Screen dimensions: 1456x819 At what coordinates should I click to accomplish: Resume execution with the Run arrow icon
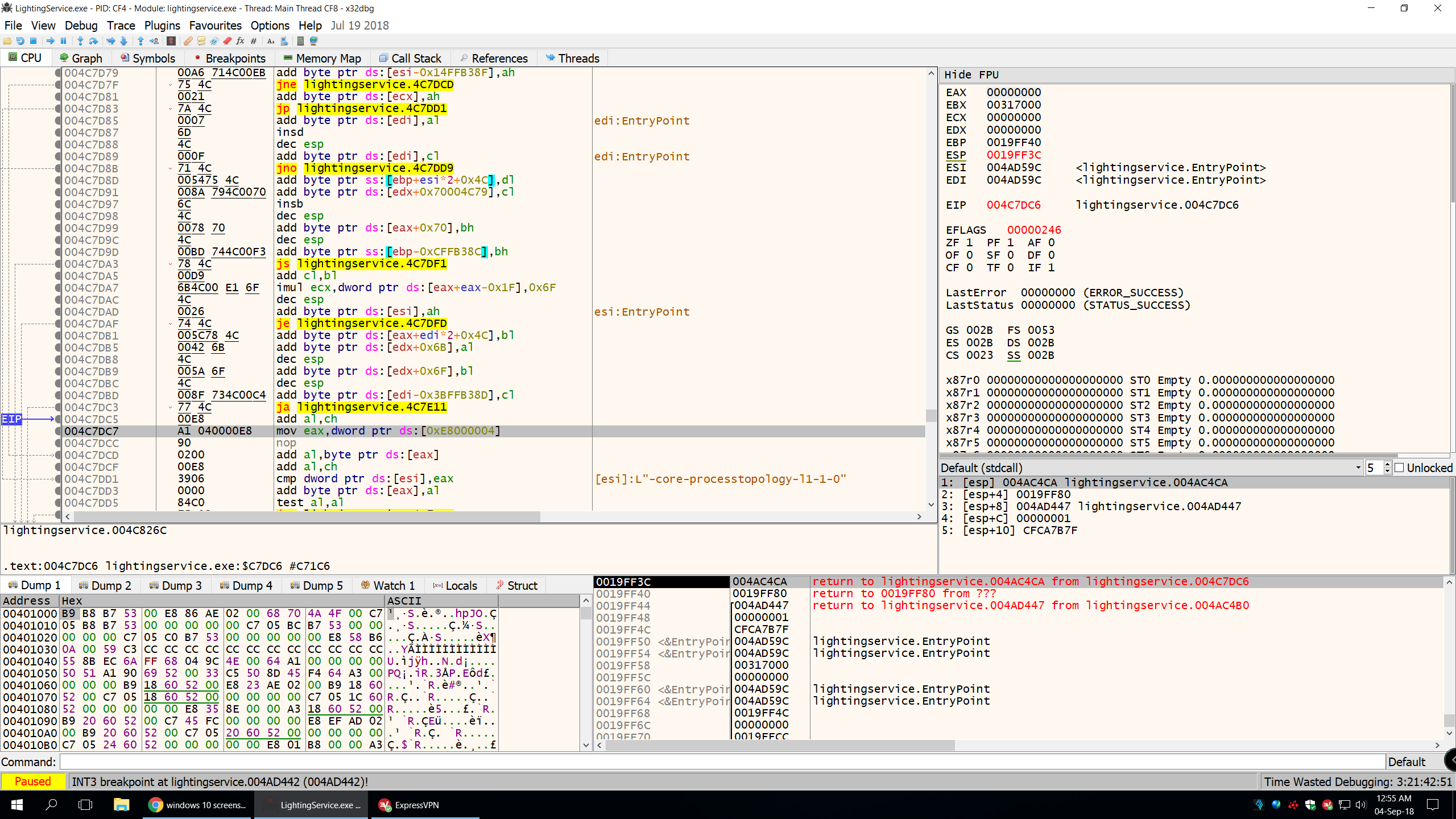click(x=50, y=40)
